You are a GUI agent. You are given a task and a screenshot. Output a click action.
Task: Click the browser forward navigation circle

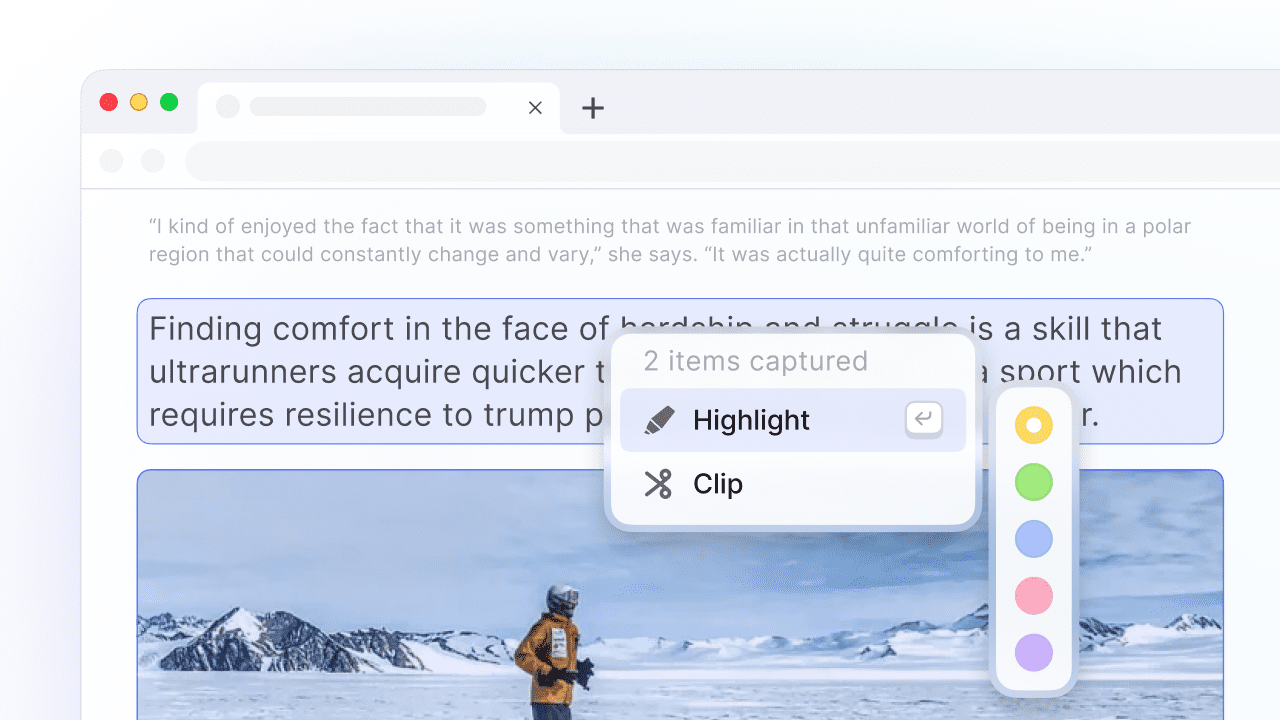(x=152, y=161)
